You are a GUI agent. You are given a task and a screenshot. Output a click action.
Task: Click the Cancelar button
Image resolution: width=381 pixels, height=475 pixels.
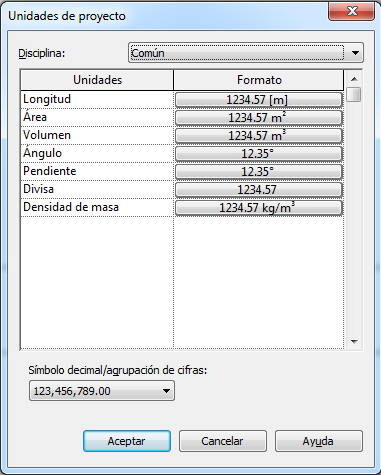[223, 441]
